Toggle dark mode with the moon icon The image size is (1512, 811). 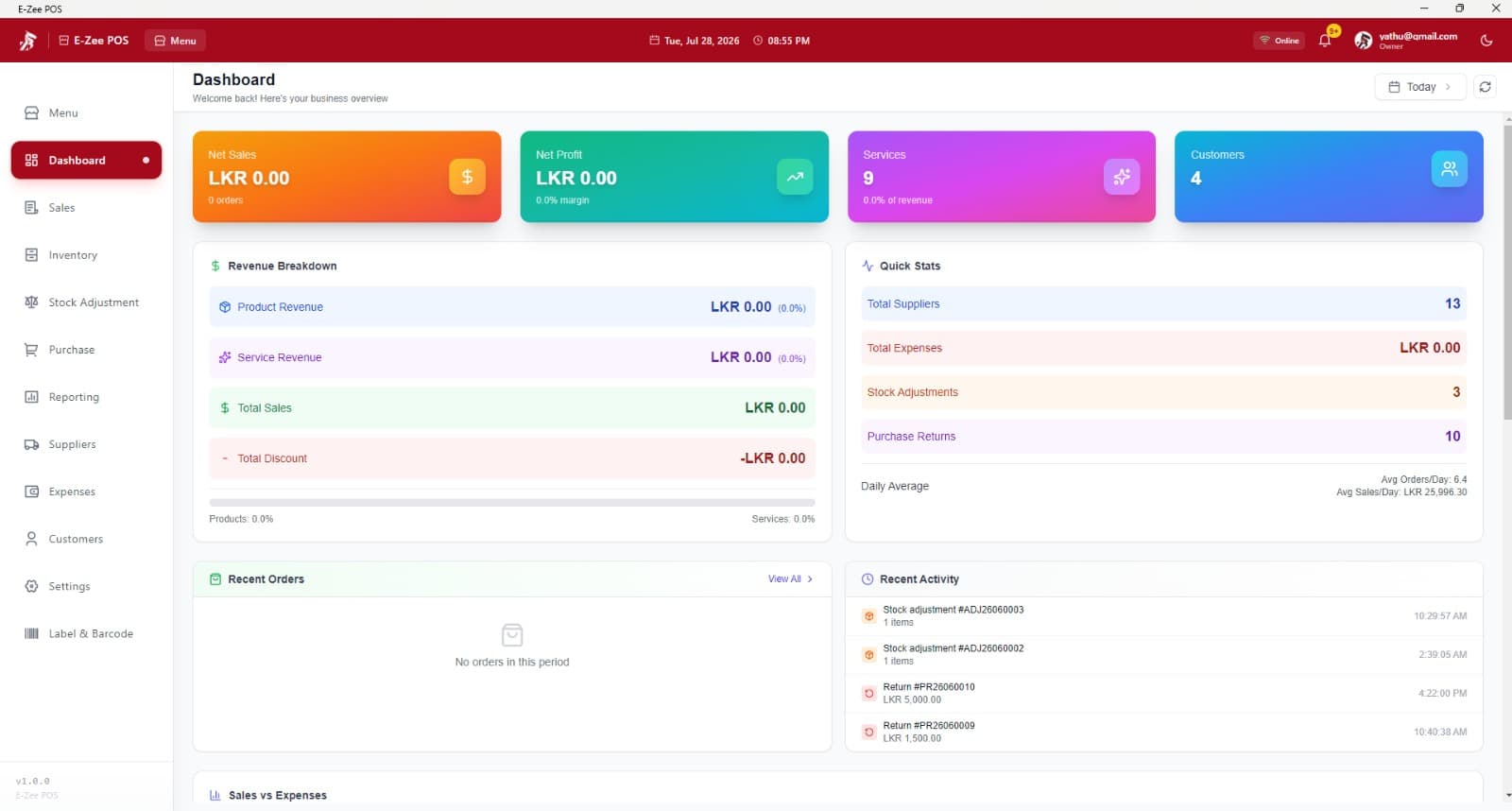tap(1486, 41)
